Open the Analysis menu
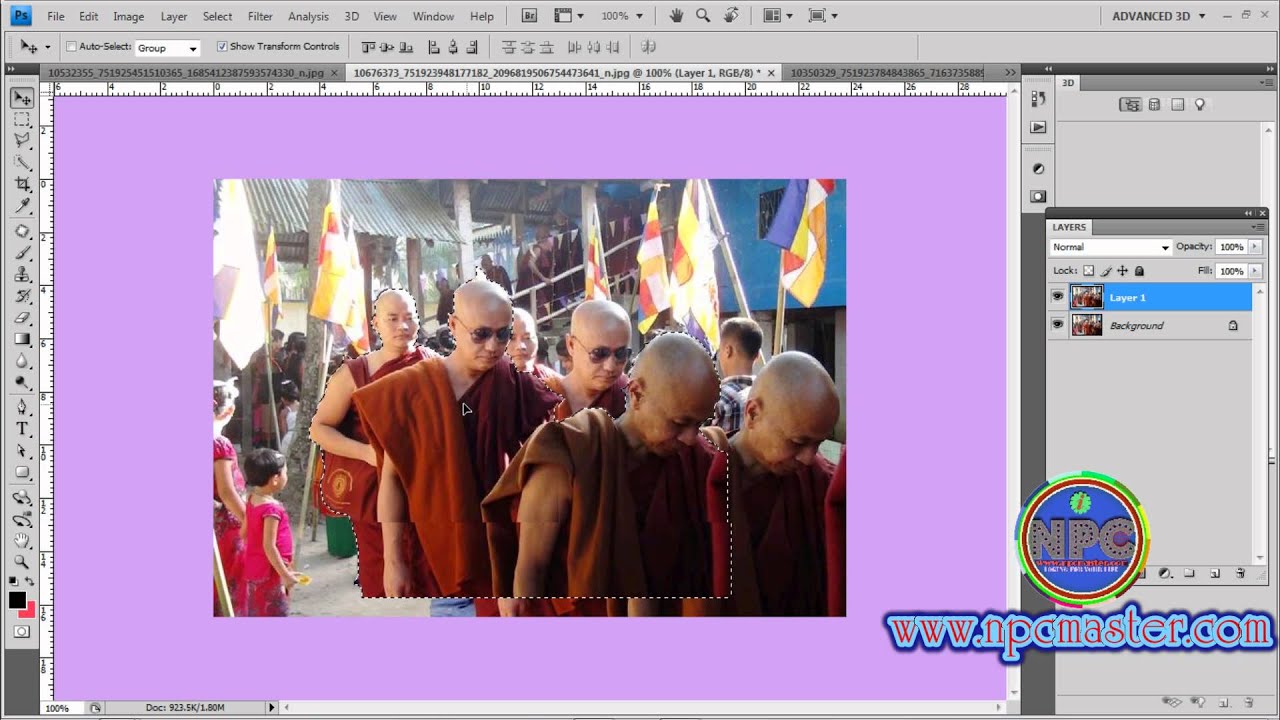1280x720 pixels. (308, 16)
